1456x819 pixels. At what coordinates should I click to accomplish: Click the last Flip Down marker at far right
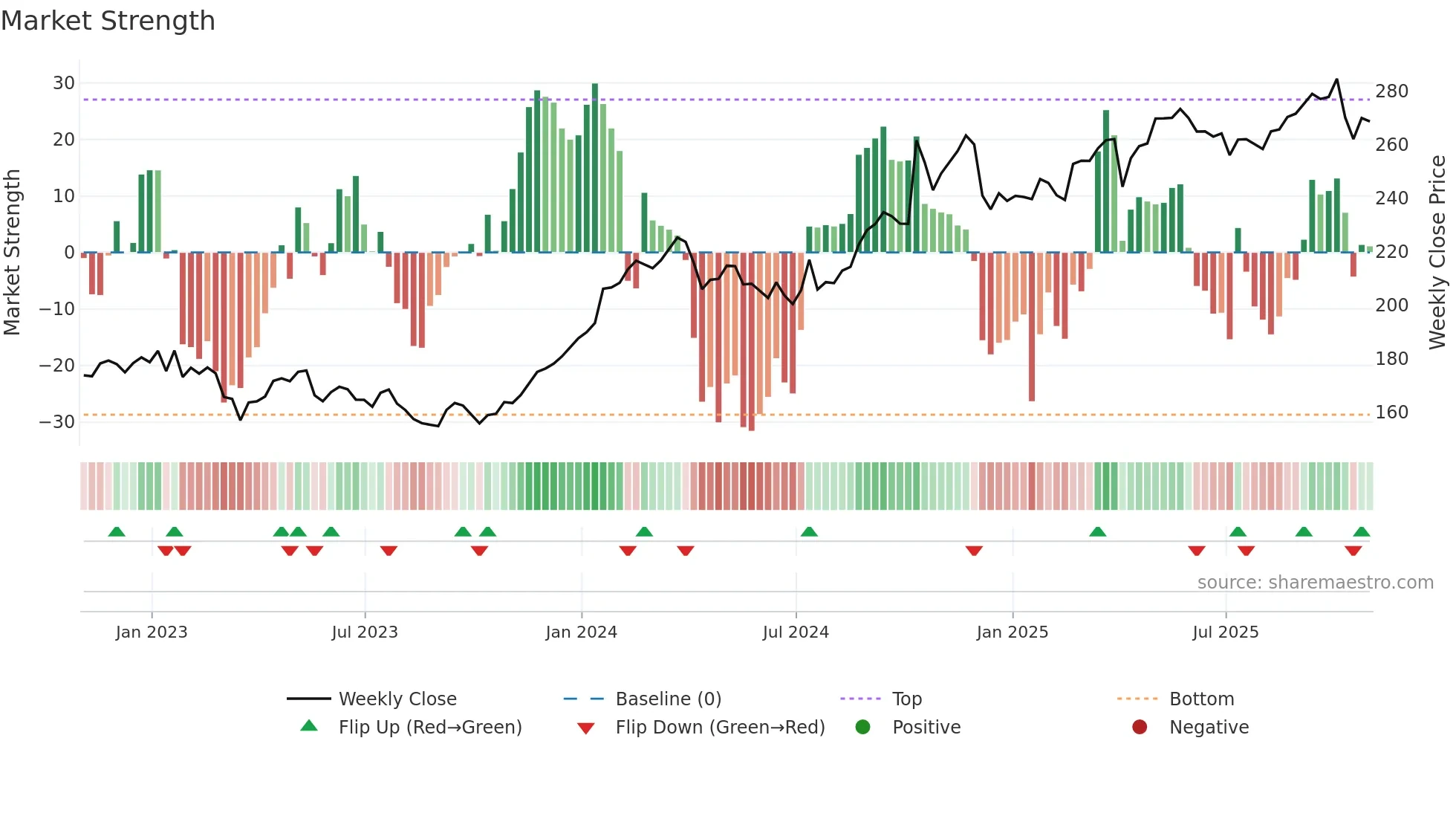pyautogui.click(x=1353, y=551)
